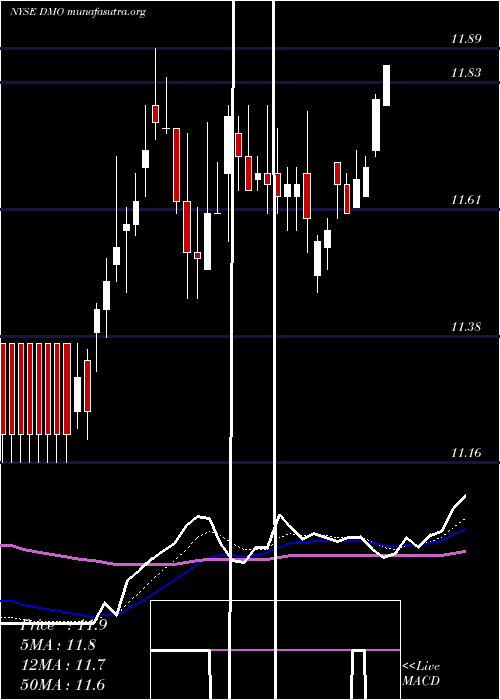Select the 11.89 price level label

point(466,39)
